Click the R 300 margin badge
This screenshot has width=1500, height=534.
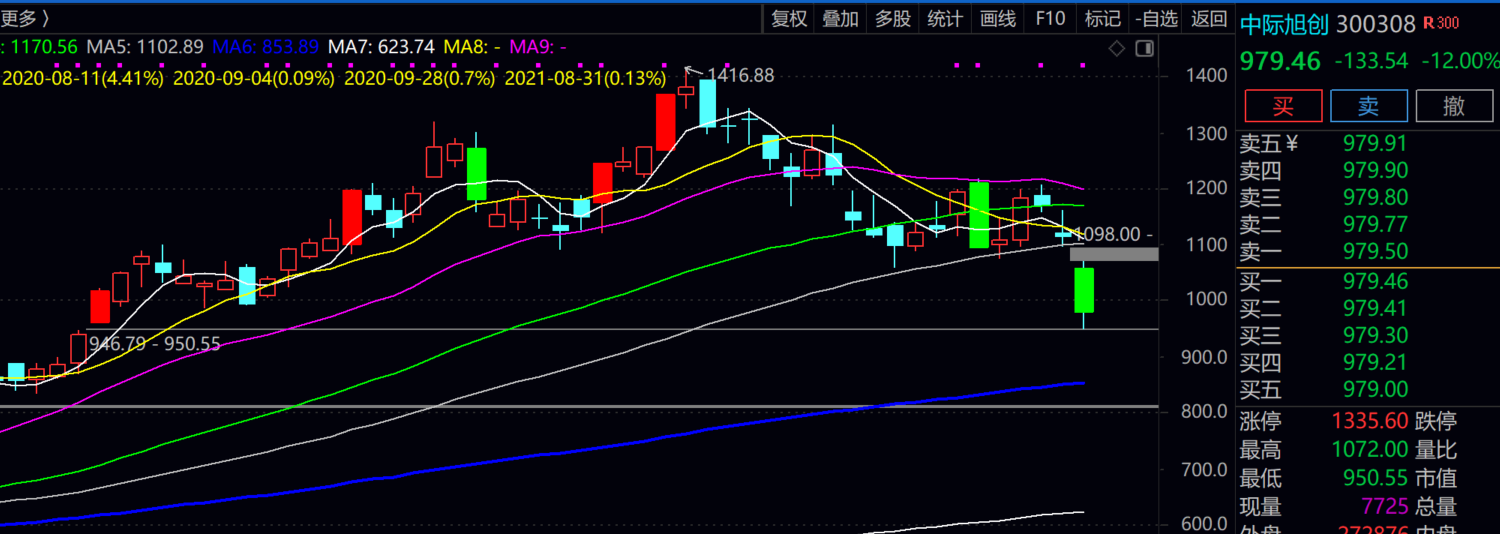tap(1442, 23)
